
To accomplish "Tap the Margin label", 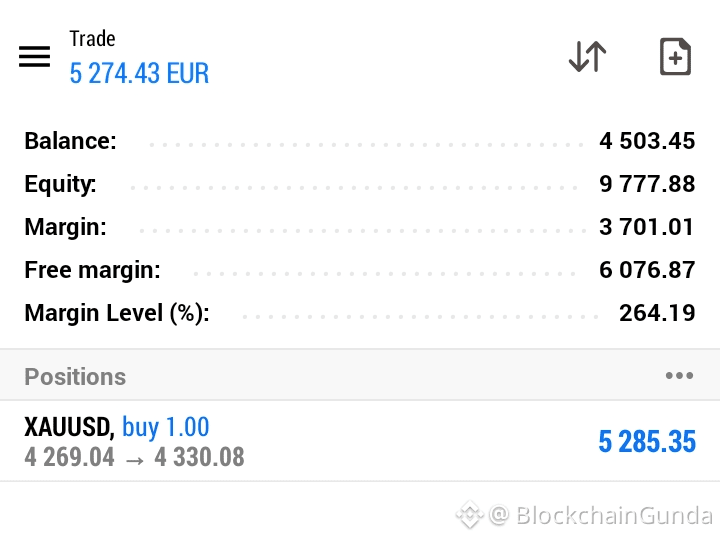I will click(x=65, y=227).
